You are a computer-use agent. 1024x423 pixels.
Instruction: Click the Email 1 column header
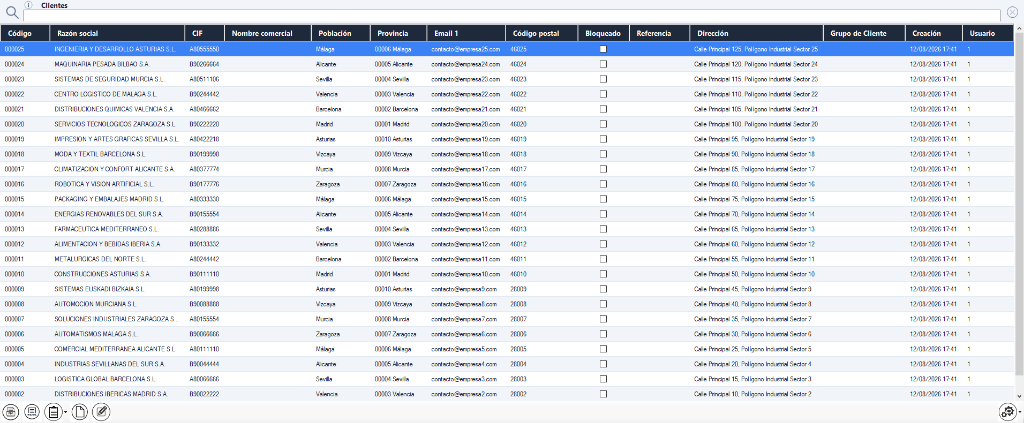(466, 33)
